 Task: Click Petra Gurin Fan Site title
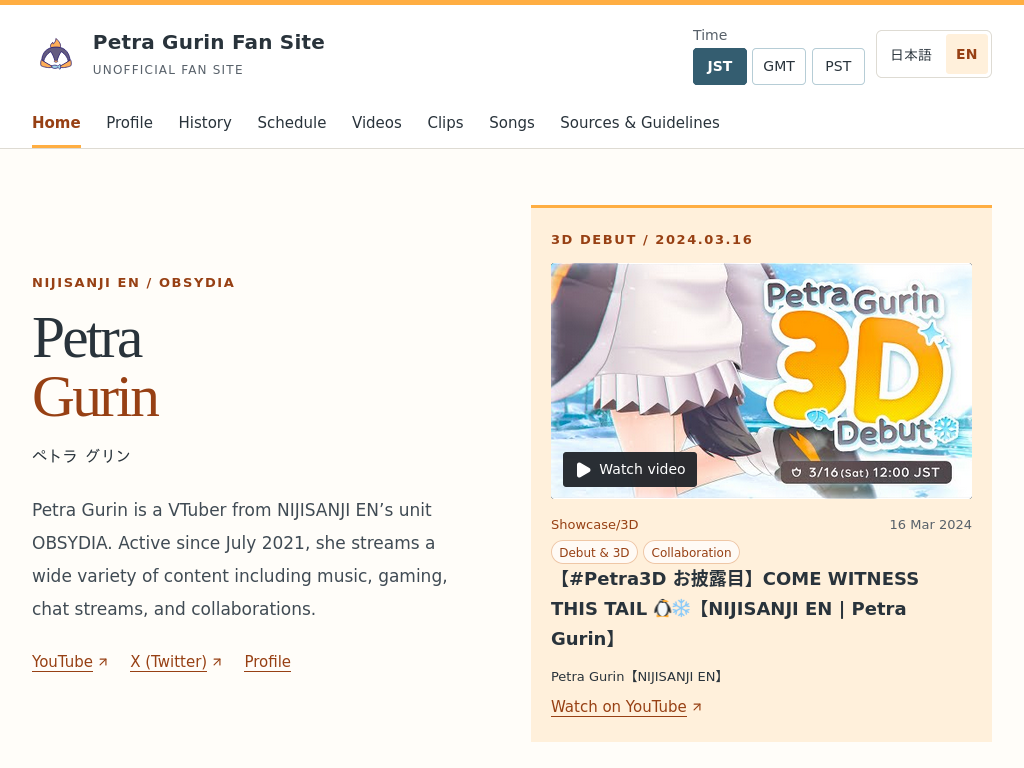click(209, 42)
